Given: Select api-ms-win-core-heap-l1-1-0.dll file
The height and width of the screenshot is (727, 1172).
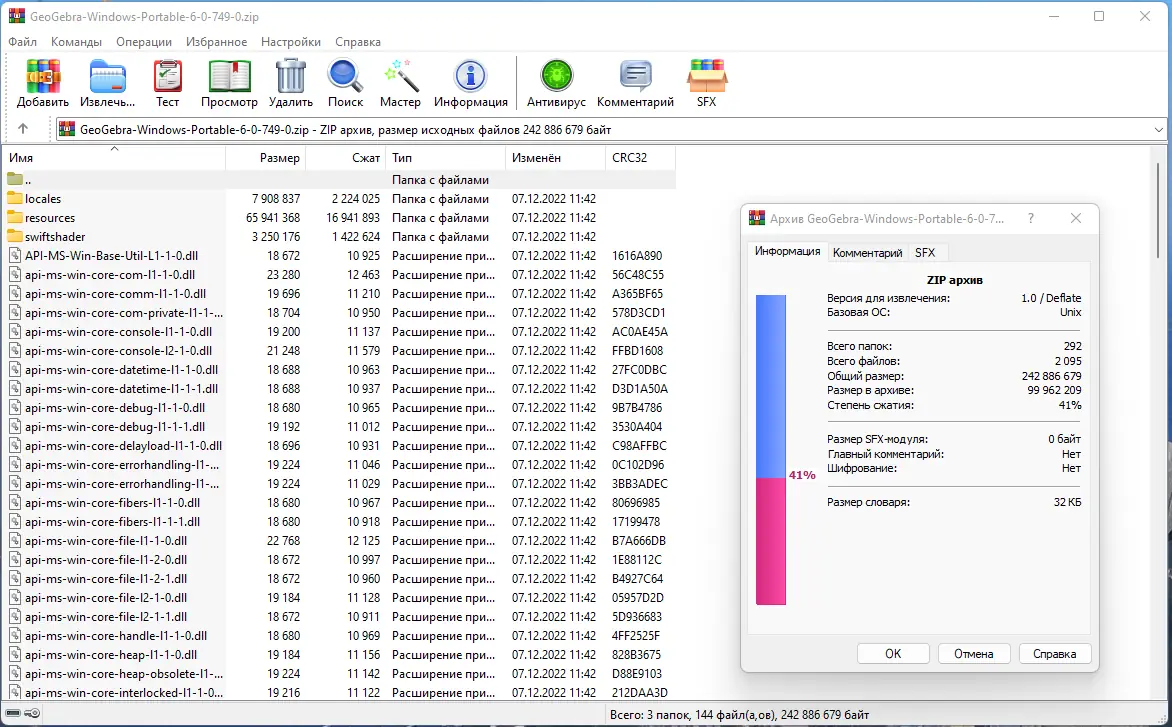Looking at the screenshot, I should click(111, 655).
